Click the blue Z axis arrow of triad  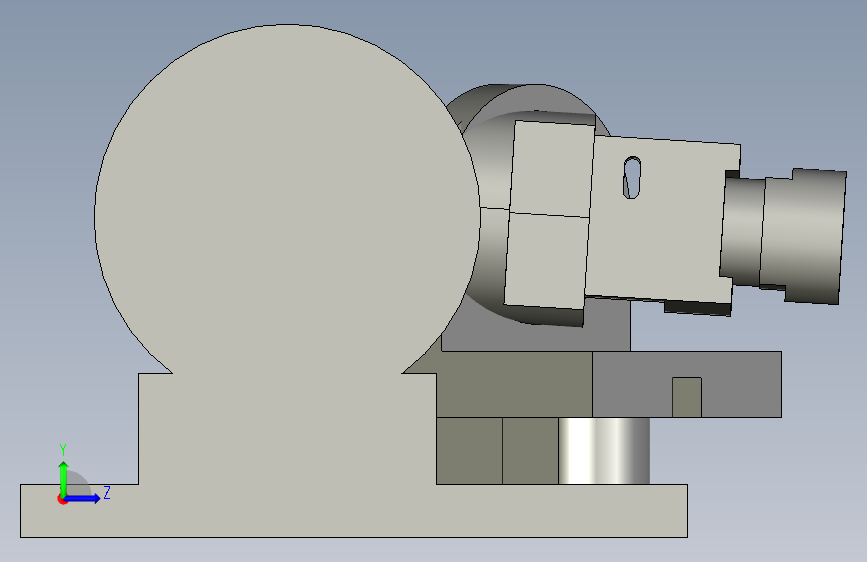83,498
